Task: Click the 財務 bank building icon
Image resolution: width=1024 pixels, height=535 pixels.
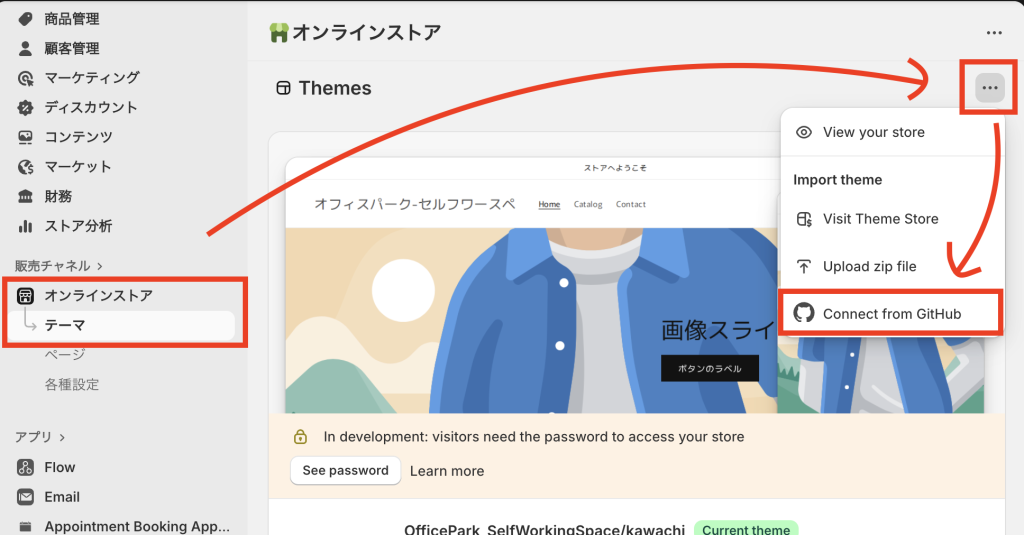Action: pyautogui.click(x=26, y=196)
